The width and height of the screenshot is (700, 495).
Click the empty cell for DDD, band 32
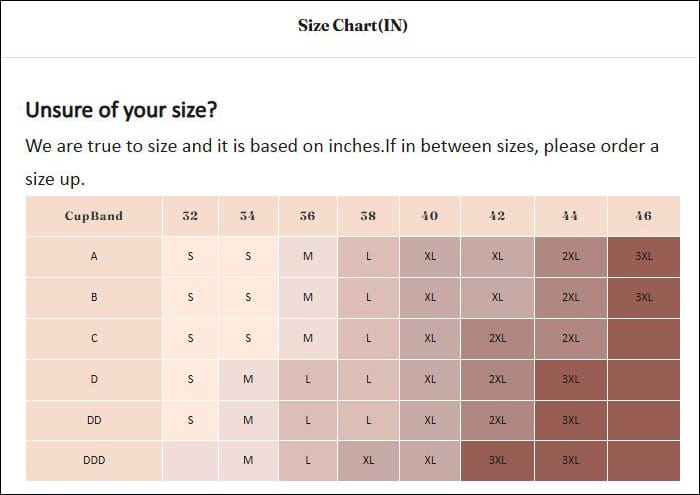pos(190,460)
